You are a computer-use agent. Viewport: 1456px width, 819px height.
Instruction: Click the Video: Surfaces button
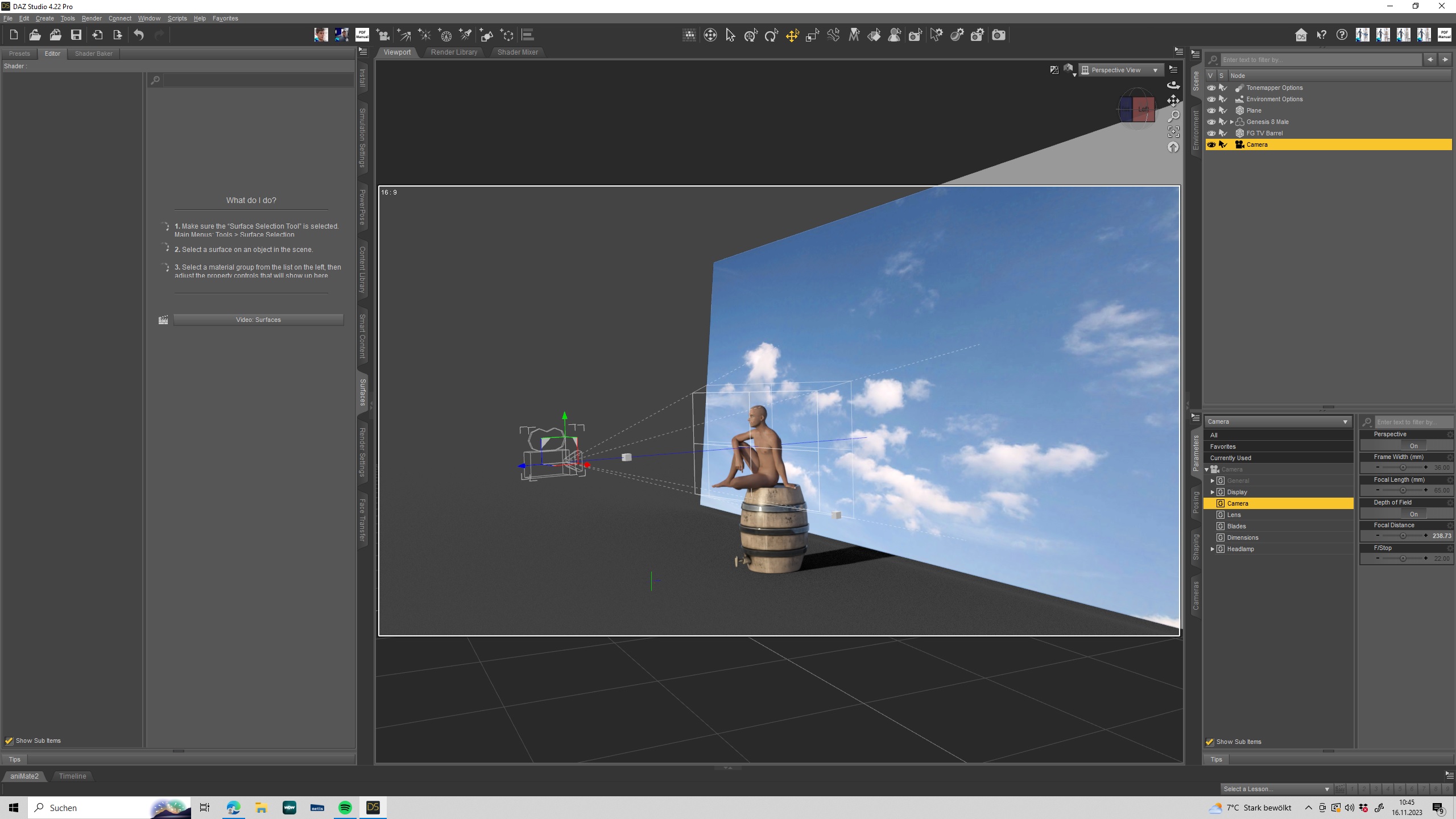[258, 320]
